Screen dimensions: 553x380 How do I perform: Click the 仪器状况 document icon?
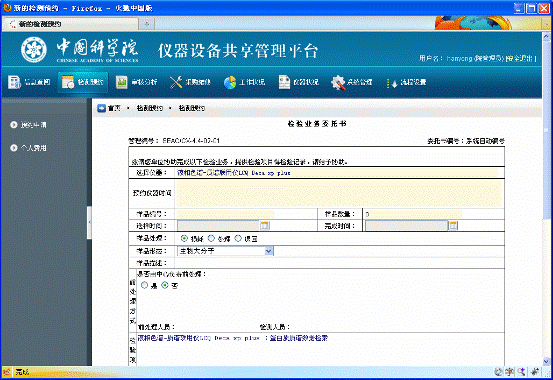click(x=284, y=82)
